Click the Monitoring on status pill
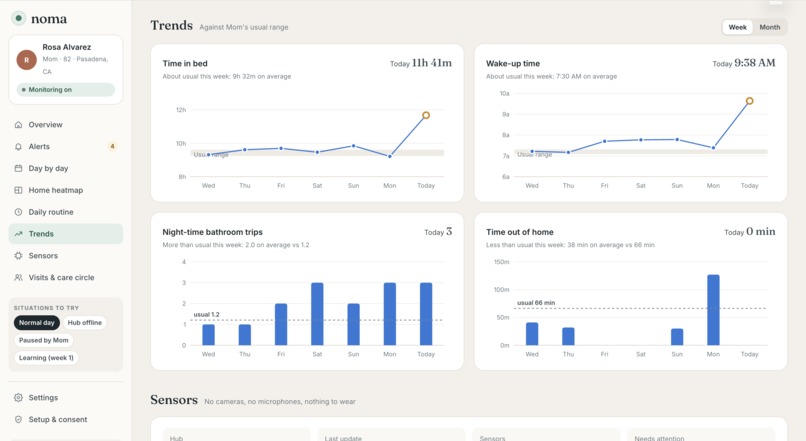 [66, 89]
